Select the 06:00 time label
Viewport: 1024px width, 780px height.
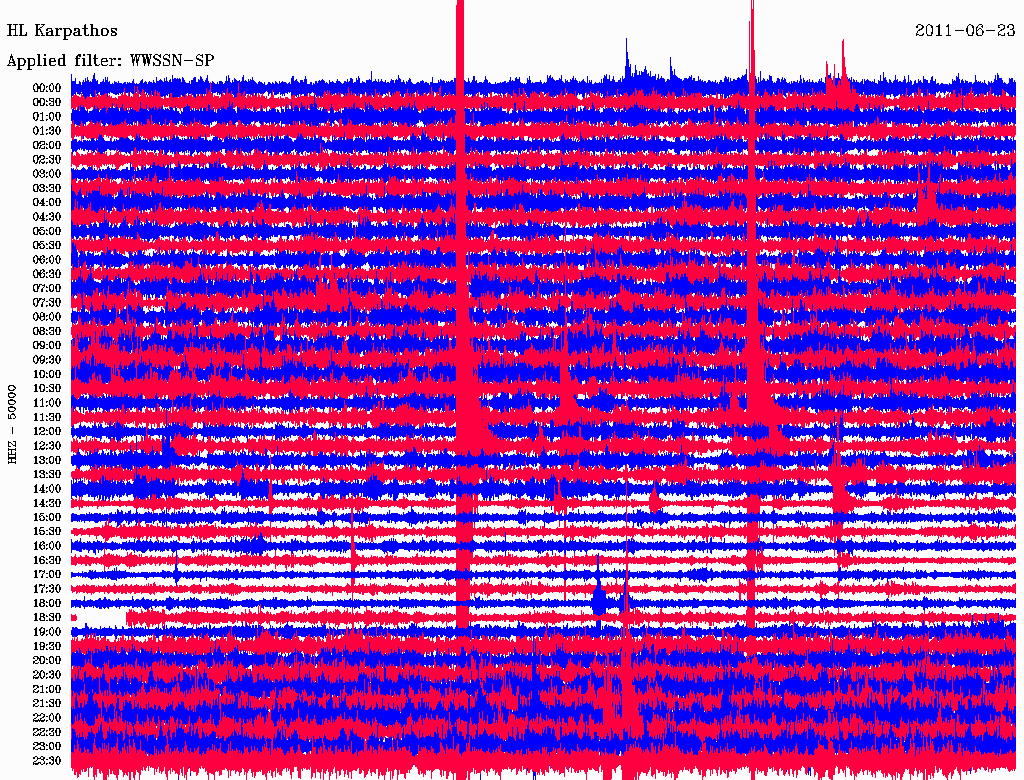pos(47,259)
